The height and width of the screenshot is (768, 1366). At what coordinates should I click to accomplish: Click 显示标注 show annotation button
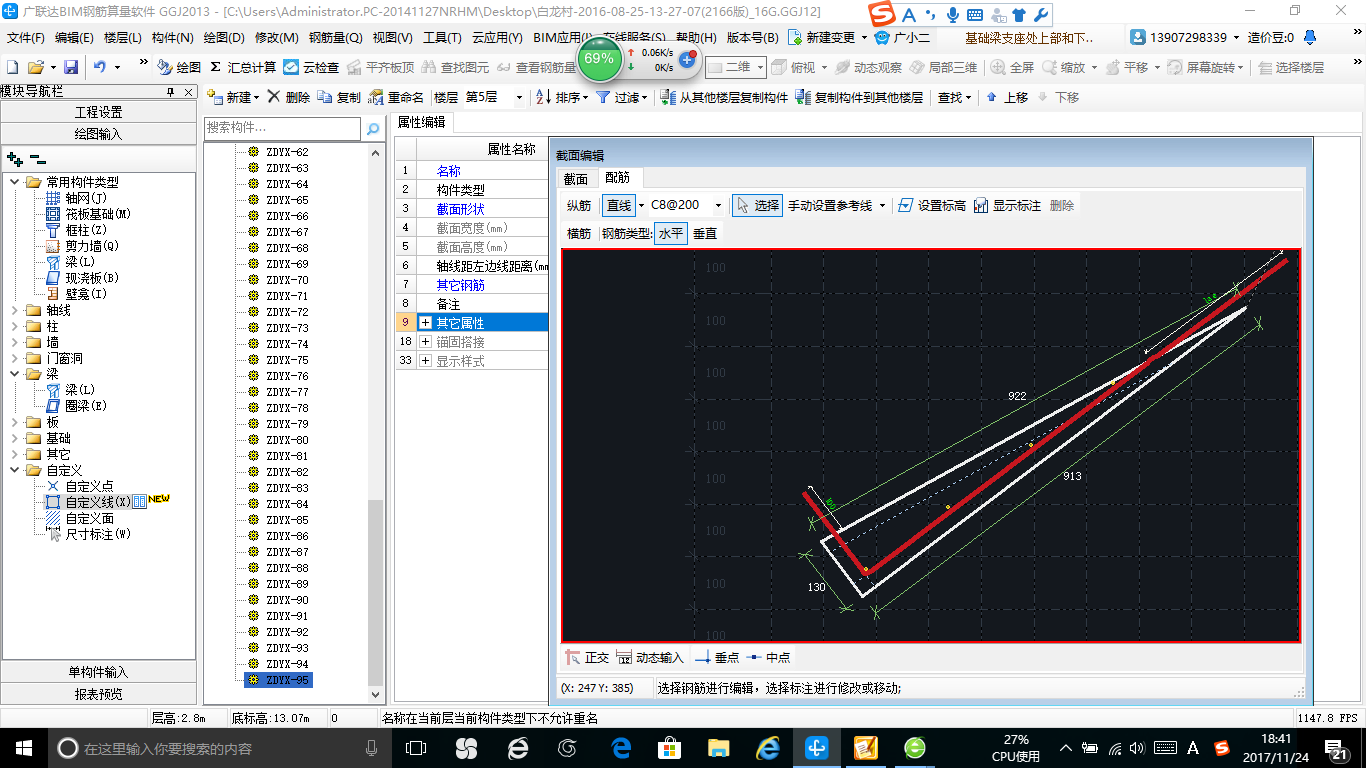[1007, 205]
